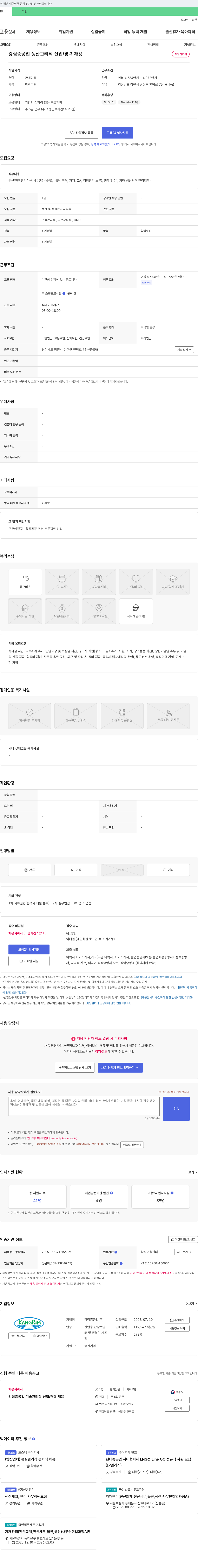Image resolution: width=198 pixels, height=1568 pixels.
Task: Open the 직업 능력 개발 menu
Action: coord(135,32)
